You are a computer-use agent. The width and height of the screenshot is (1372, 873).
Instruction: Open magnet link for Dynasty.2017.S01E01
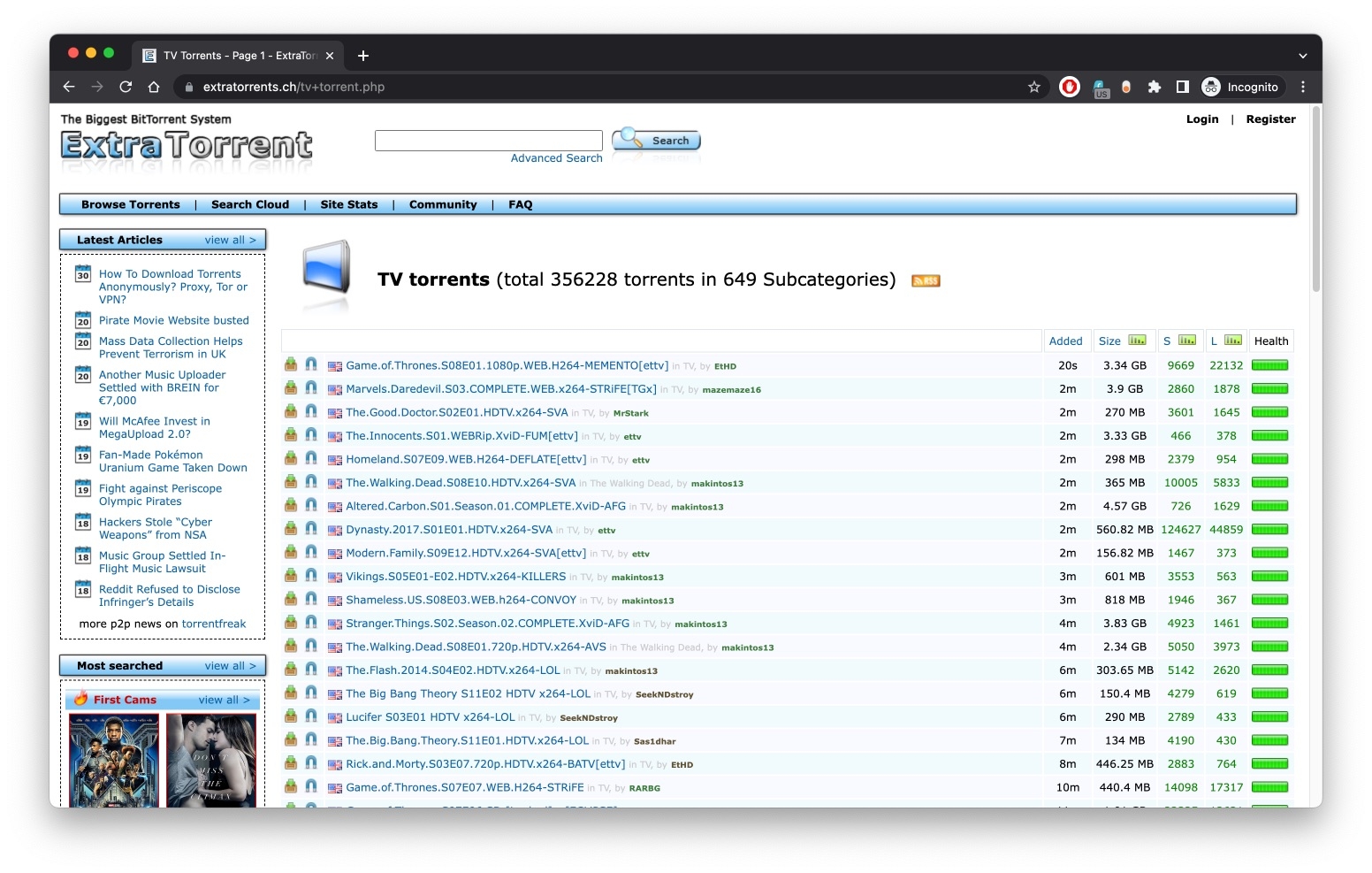(x=311, y=529)
